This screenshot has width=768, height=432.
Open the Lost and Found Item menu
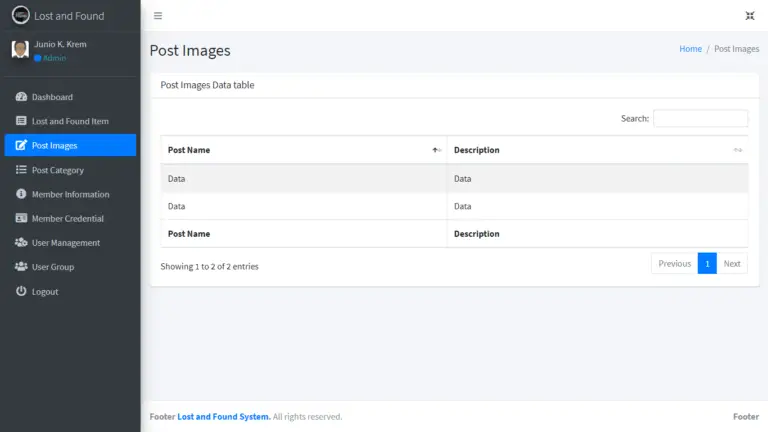(71, 121)
